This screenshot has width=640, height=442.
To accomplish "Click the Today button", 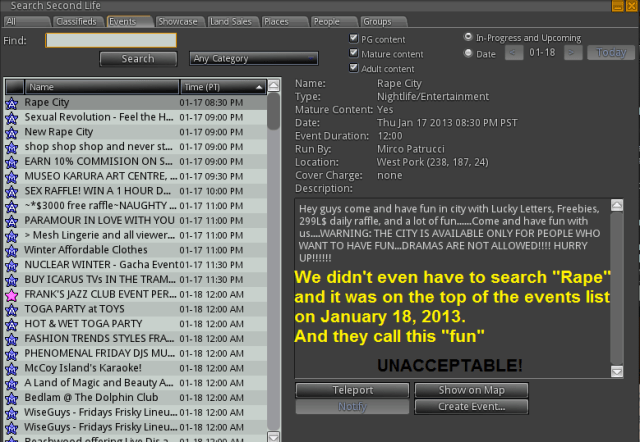I will pyautogui.click(x=611, y=53).
